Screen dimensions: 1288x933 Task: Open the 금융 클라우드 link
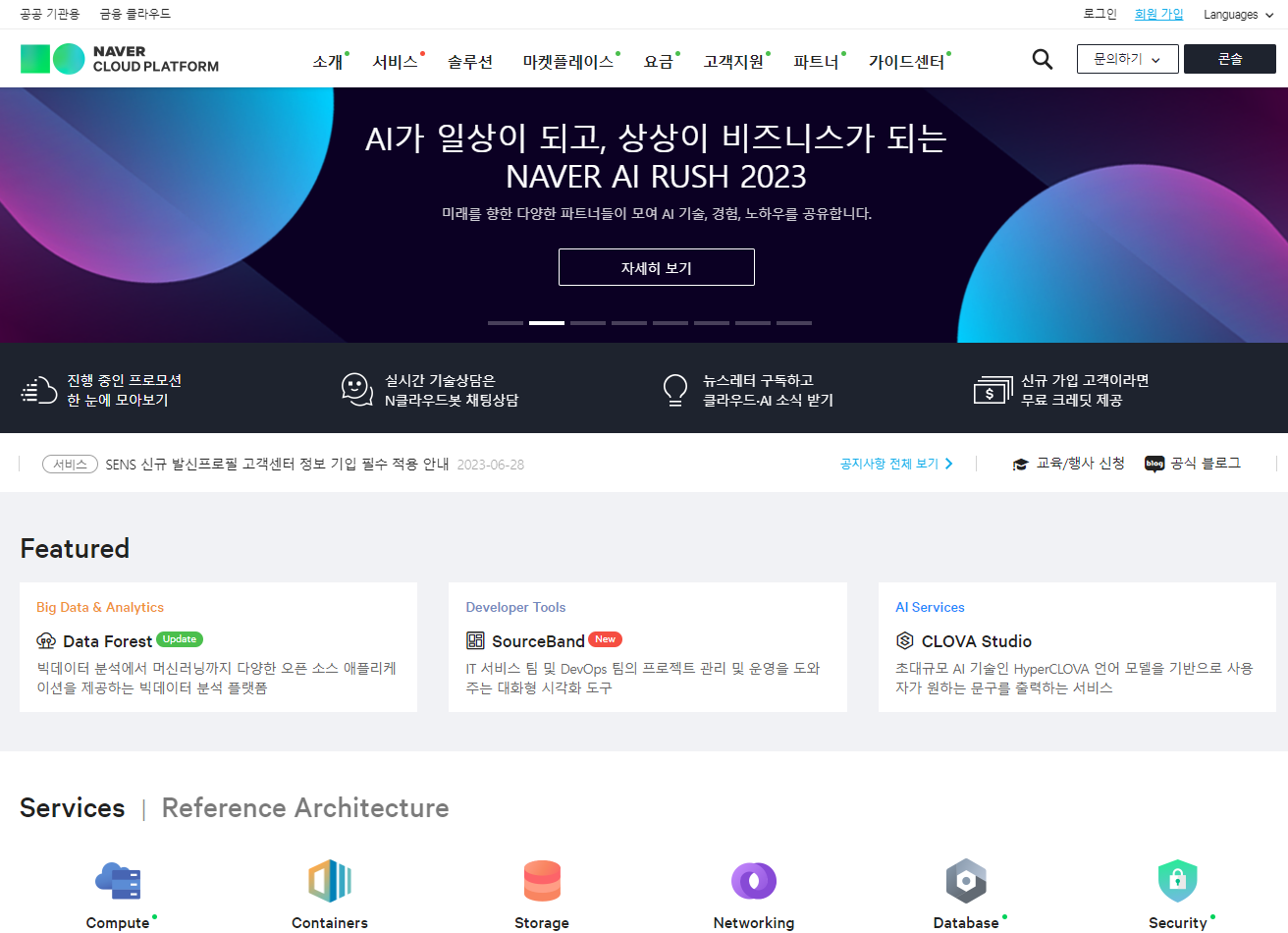135,14
